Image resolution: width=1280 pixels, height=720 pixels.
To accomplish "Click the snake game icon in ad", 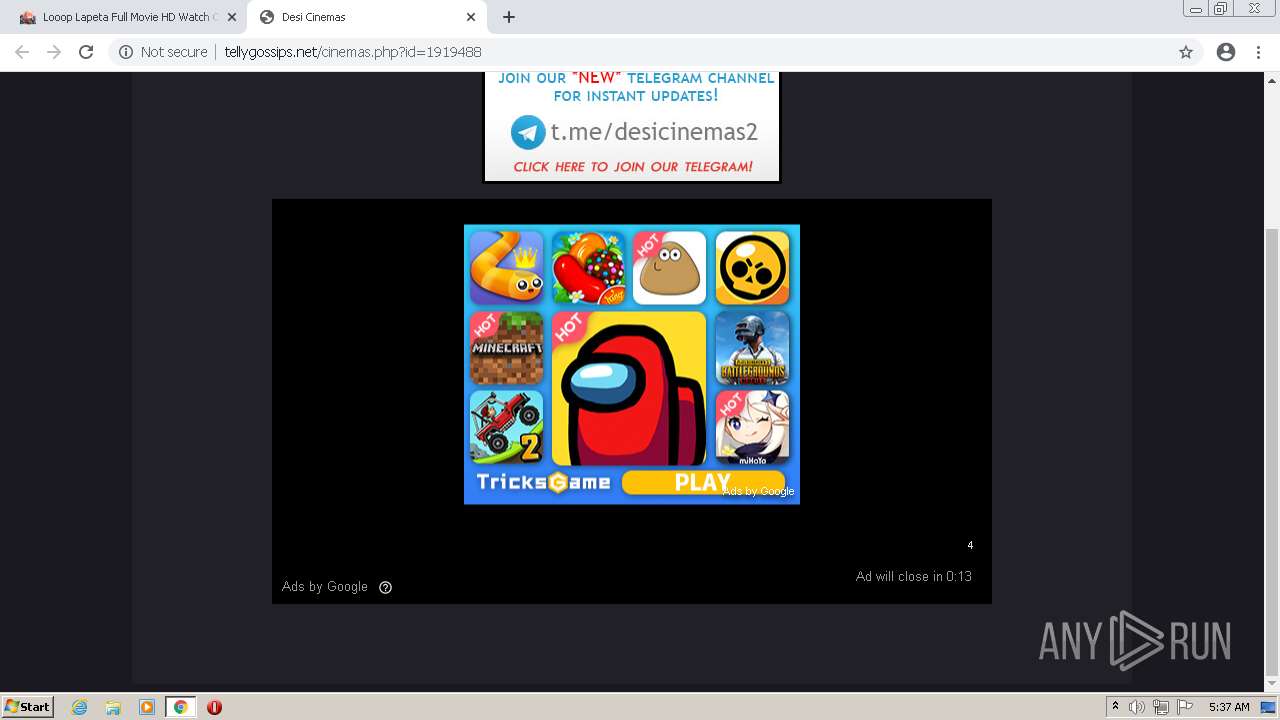I will 506,268.
